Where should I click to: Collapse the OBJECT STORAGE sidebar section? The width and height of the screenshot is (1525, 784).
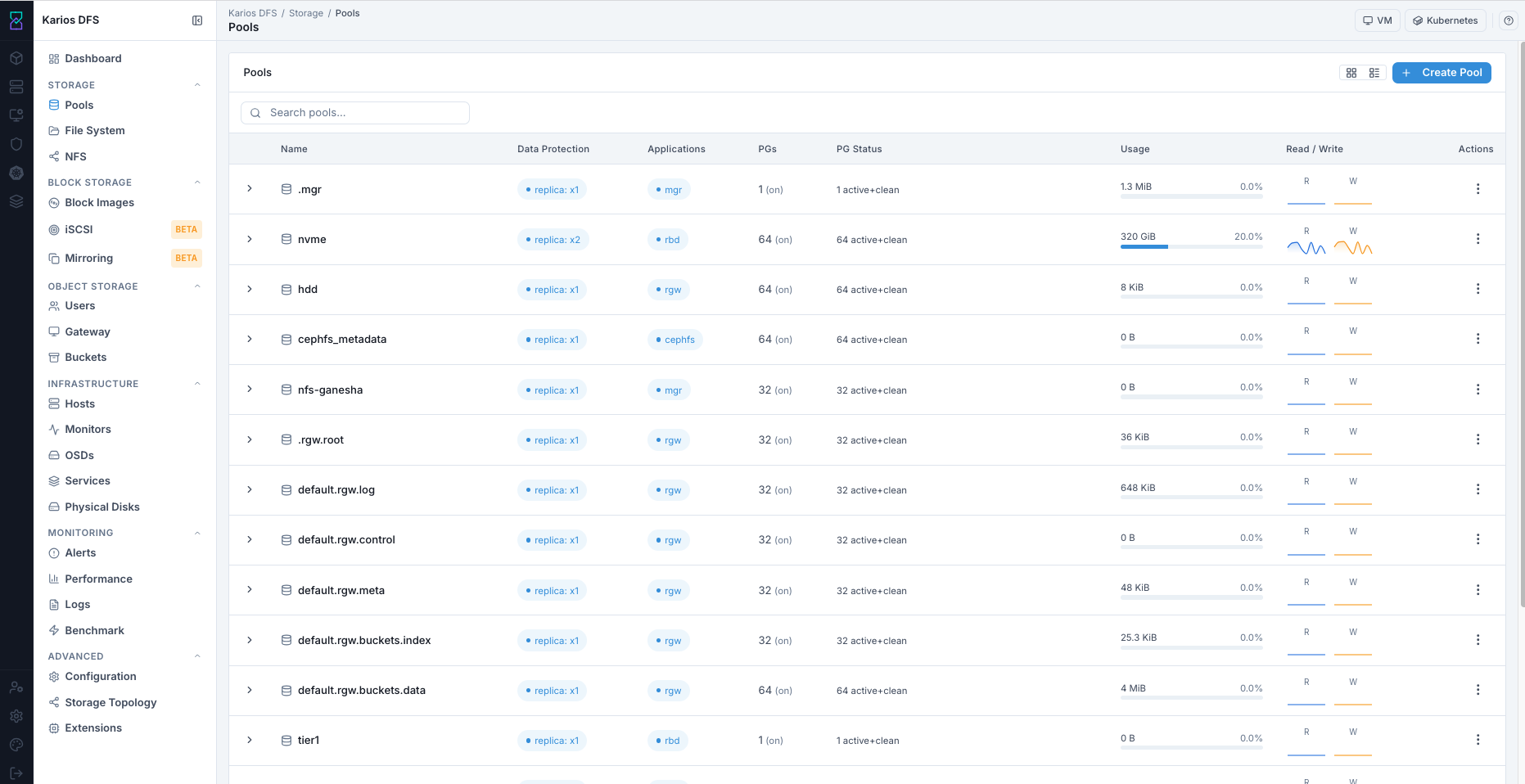pos(197,286)
